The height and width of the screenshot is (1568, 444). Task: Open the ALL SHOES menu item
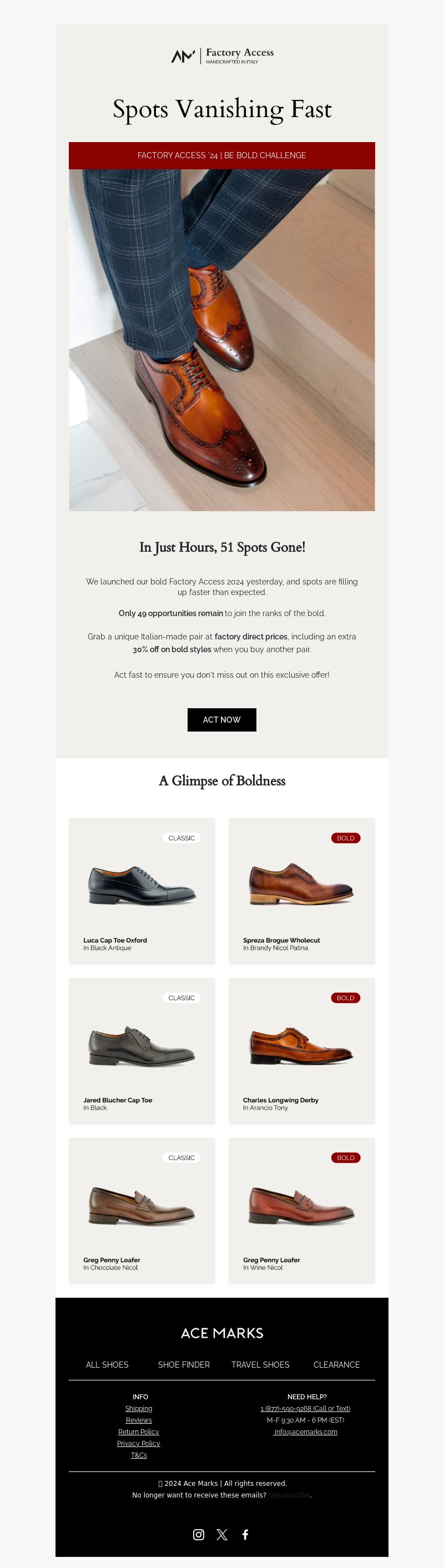tap(107, 1365)
